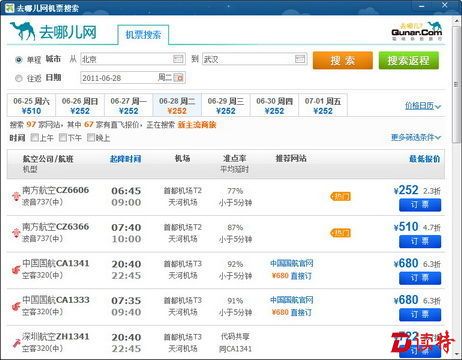Click the ¥510 lowest price on CZ6366 row

406,227
